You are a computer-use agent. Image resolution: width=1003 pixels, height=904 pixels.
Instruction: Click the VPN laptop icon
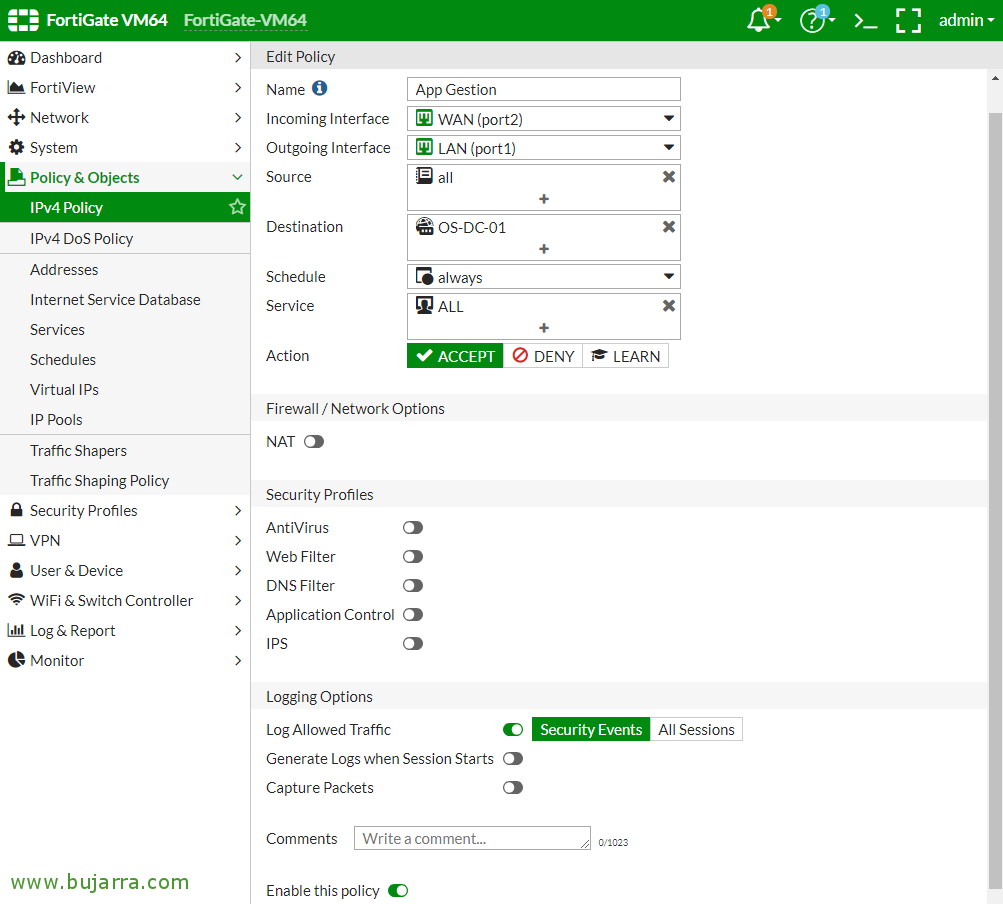[x=17, y=540]
